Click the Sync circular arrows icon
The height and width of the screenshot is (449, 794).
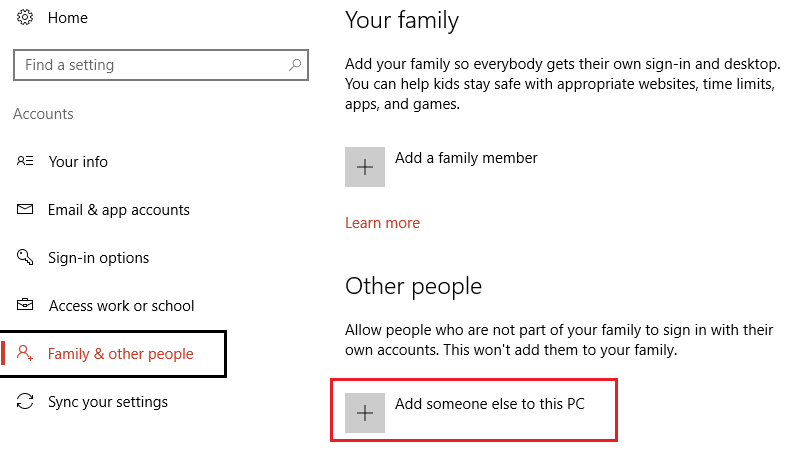[x=26, y=402]
